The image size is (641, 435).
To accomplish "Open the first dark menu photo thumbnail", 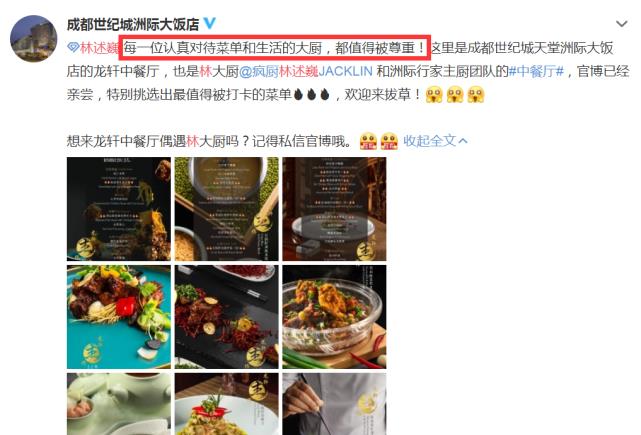I will click(x=119, y=209).
